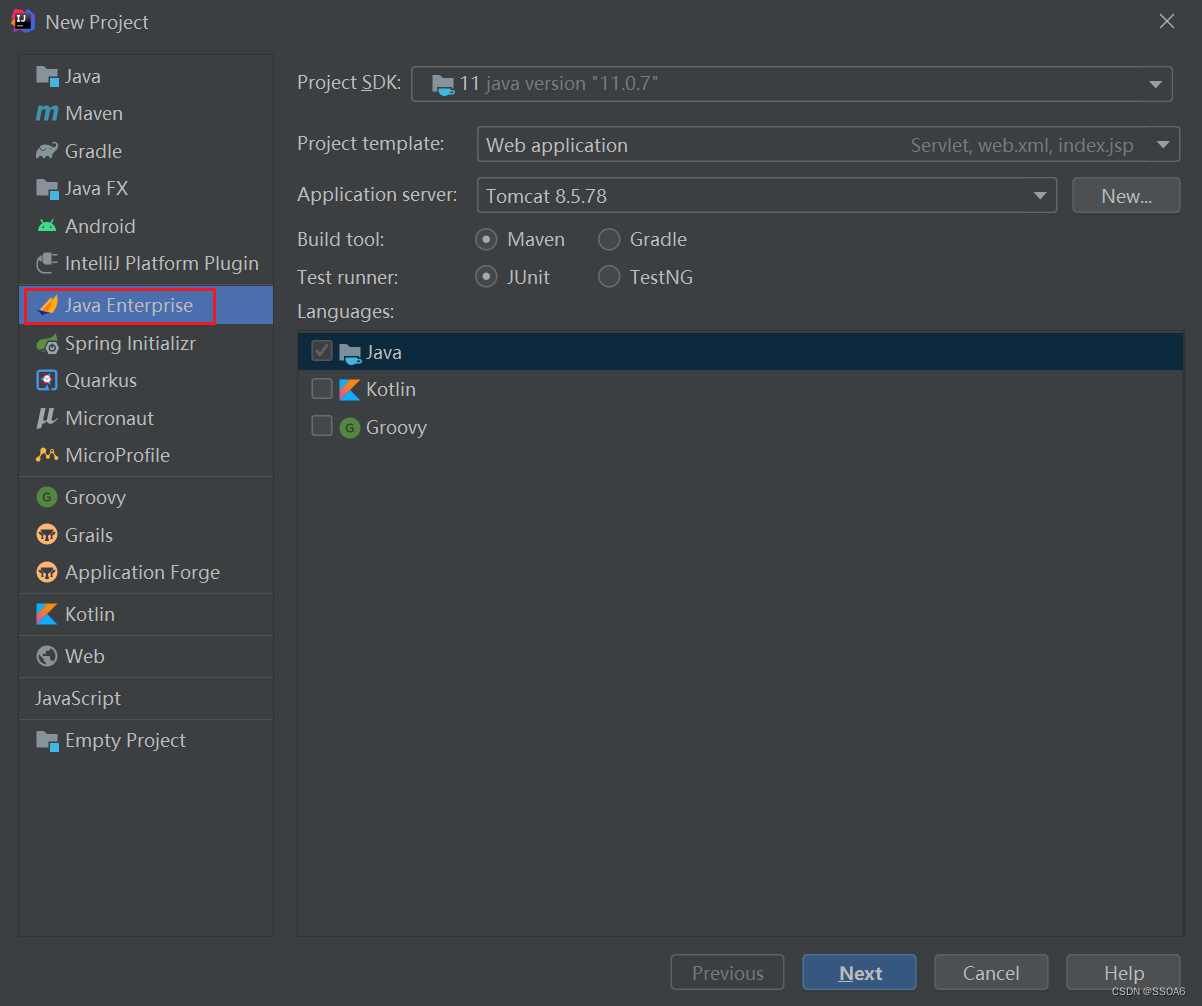This screenshot has height=1006, width=1202.
Task: Click 'Servlet, web.xml, index.jsp' hint text
Action: [x=1022, y=145]
